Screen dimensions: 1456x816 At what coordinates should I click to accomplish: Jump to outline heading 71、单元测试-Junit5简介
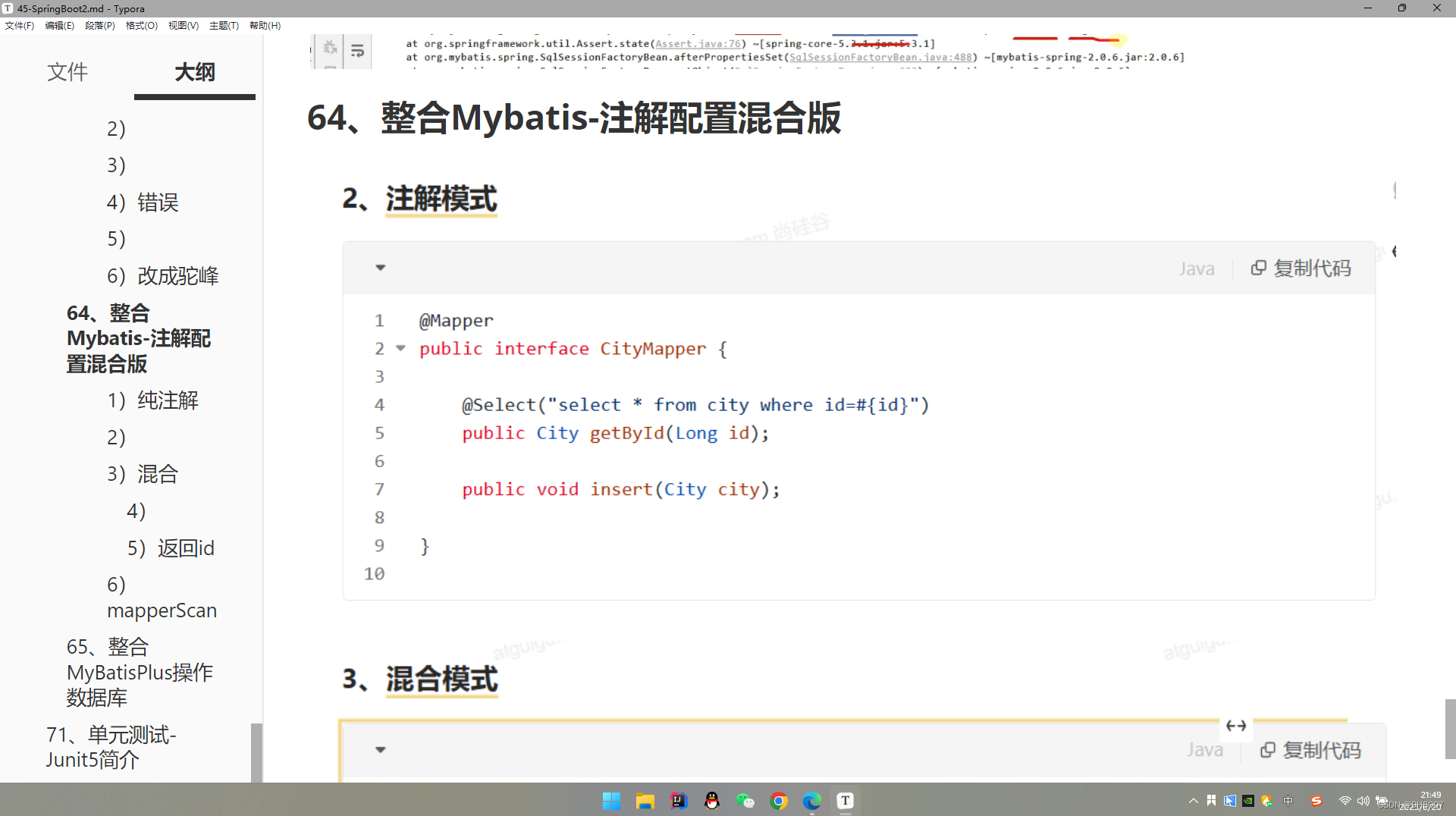pos(111,747)
